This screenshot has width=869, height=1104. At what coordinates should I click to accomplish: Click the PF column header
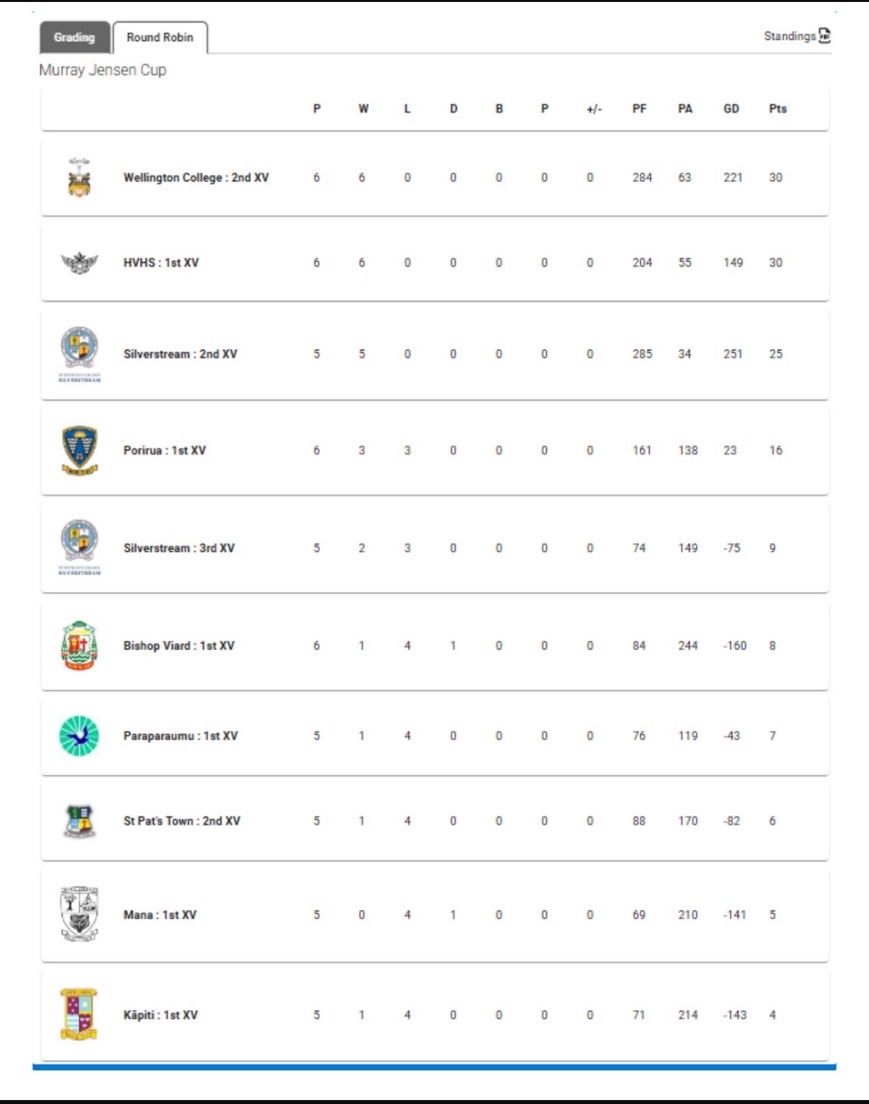point(639,108)
